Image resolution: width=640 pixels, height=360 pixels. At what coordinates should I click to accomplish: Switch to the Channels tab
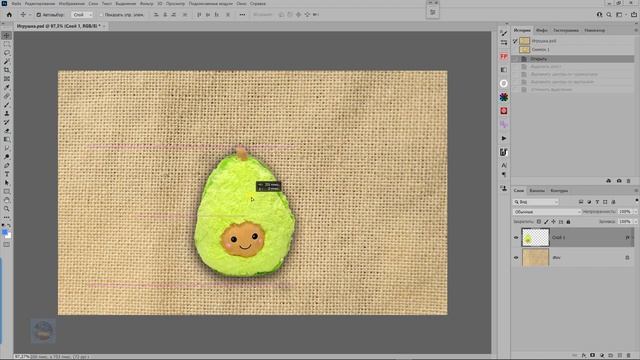537,191
